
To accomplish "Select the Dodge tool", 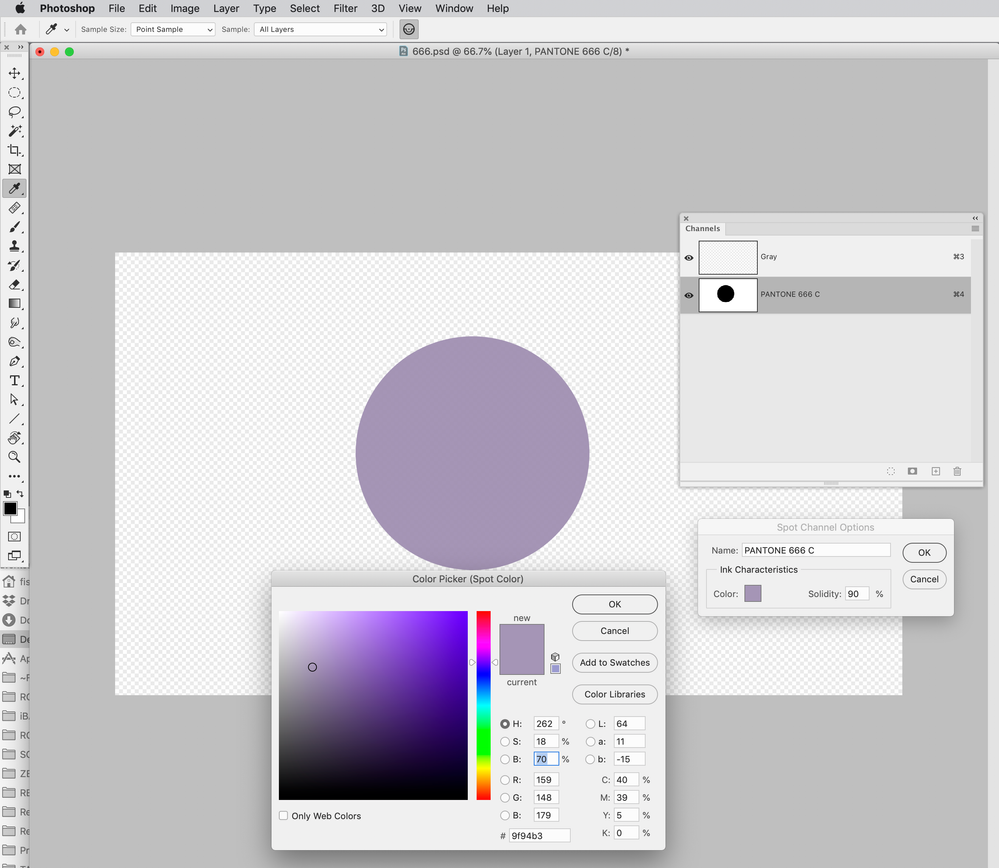I will click(14, 342).
